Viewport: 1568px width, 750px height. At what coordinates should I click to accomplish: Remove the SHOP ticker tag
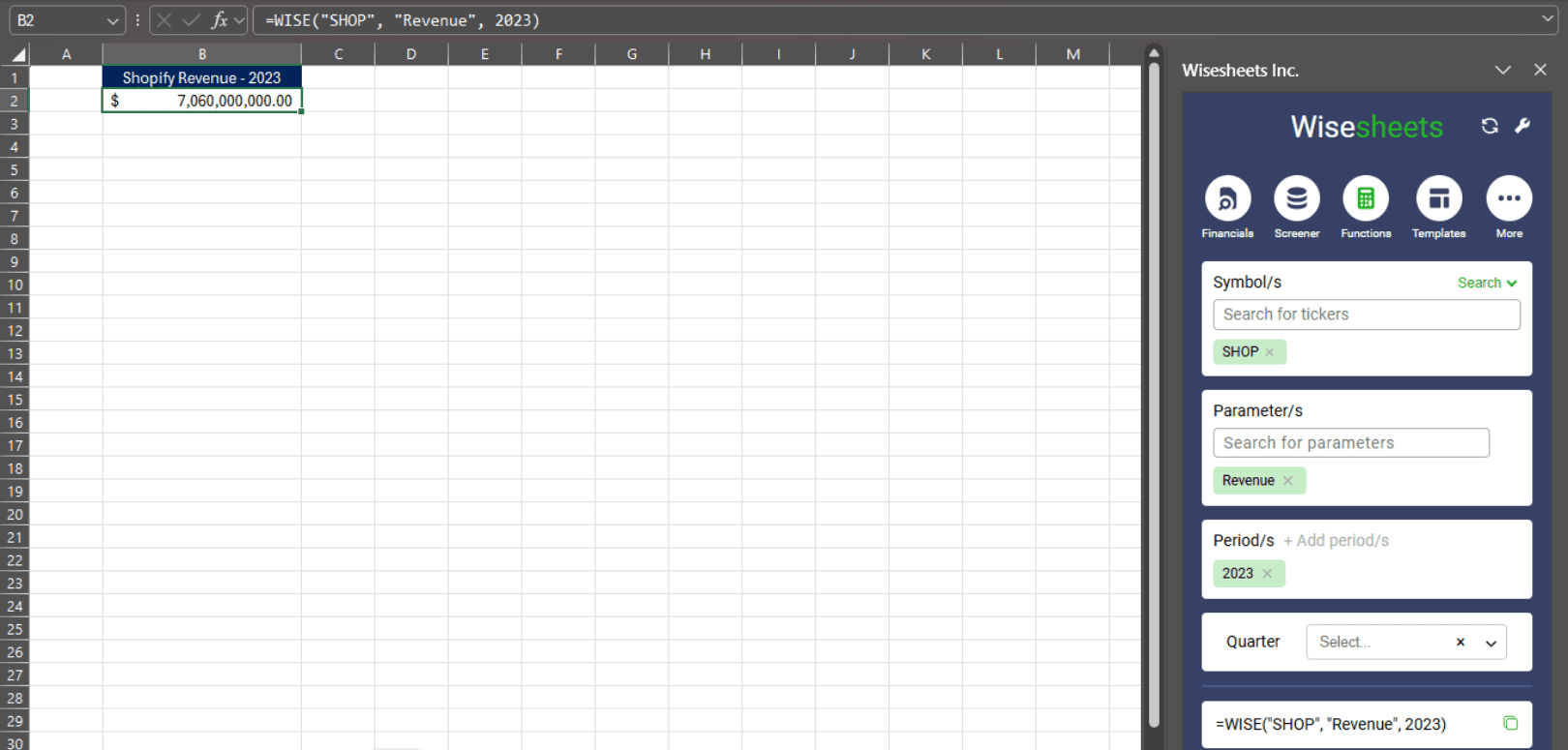[x=1270, y=352]
